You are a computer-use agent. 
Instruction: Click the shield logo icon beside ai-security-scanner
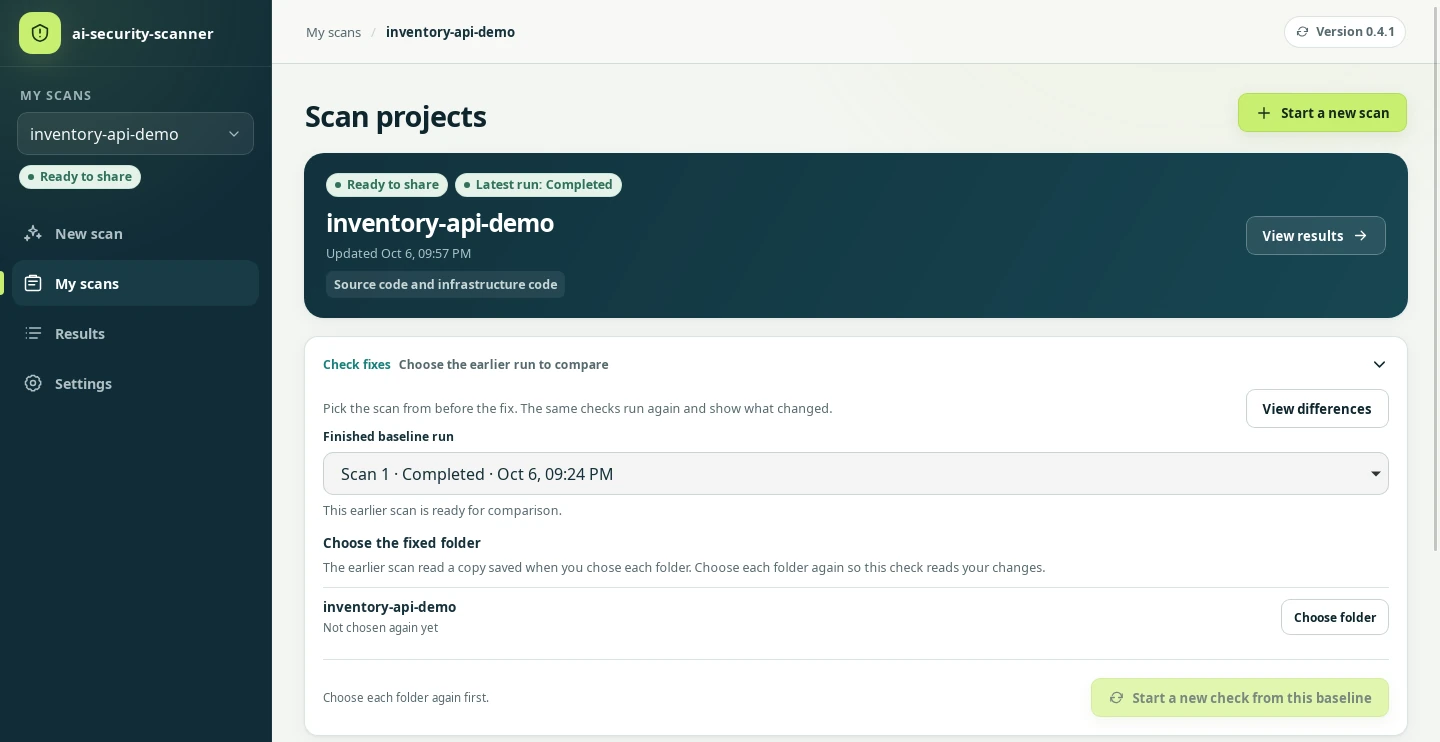40,33
